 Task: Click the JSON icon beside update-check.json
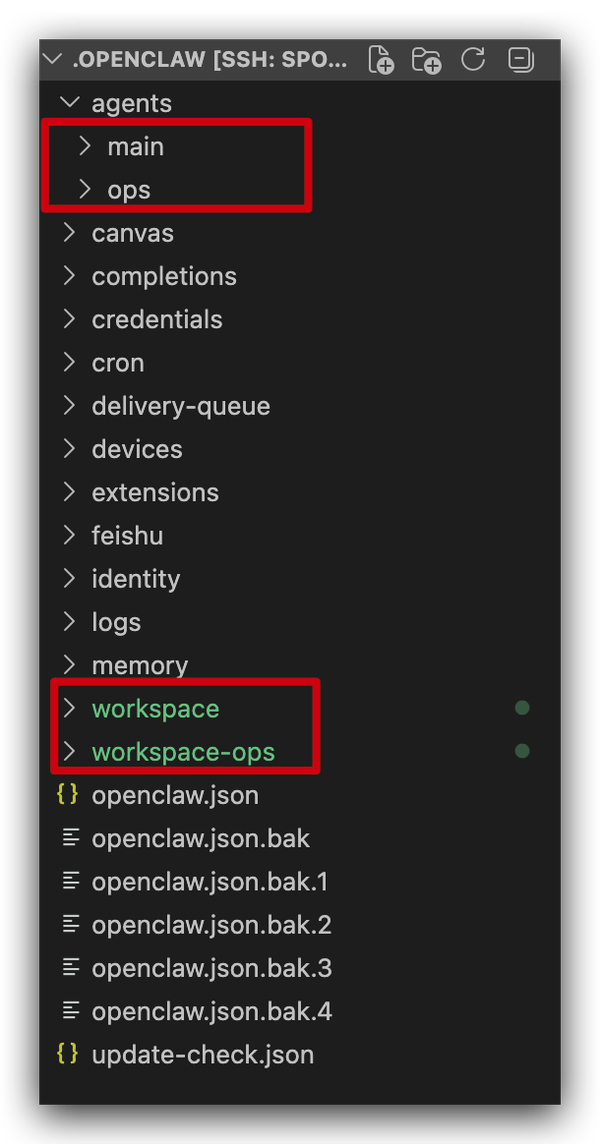68,1054
